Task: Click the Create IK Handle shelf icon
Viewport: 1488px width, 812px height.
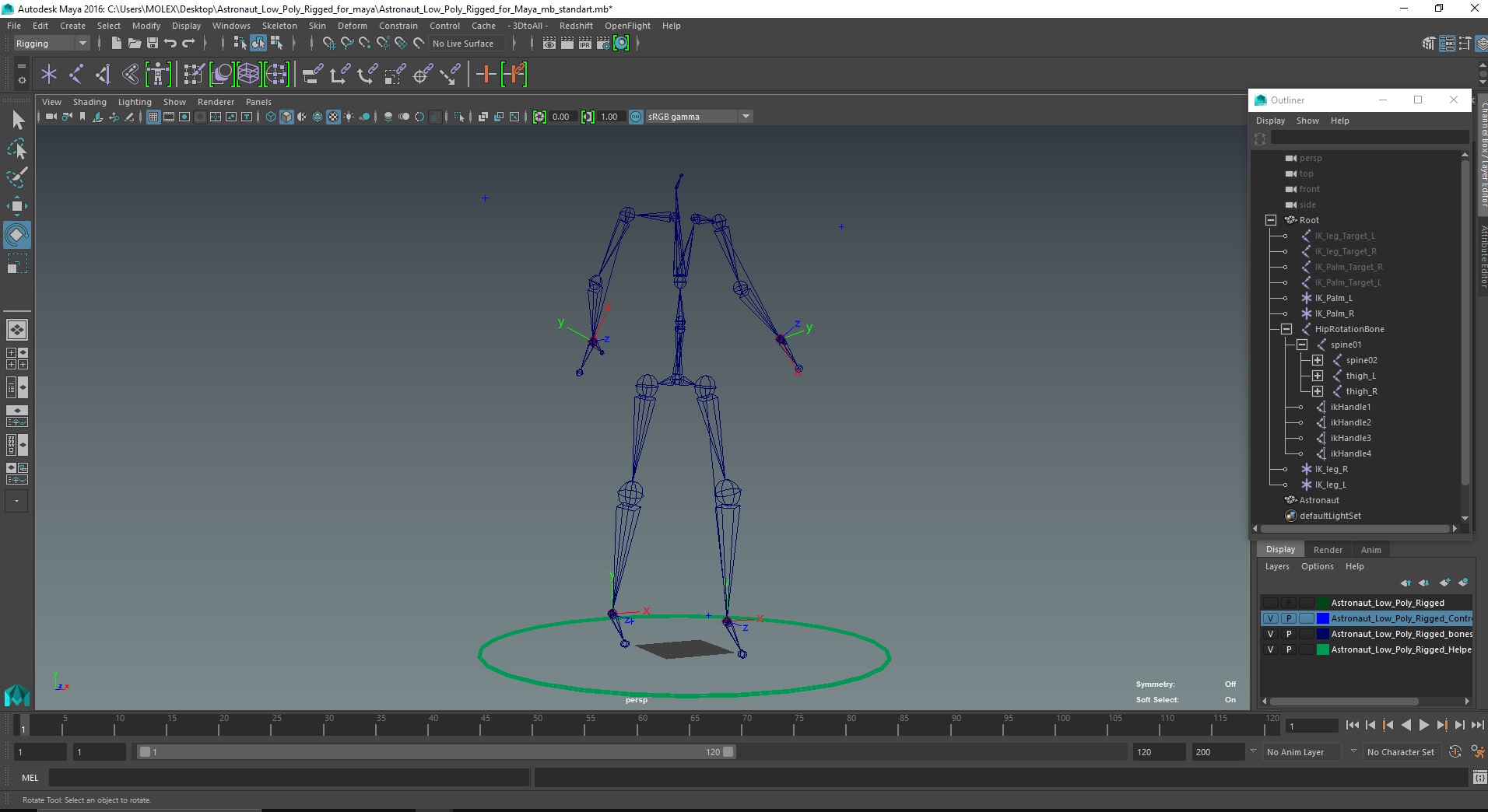Action: (x=103, y=75)
